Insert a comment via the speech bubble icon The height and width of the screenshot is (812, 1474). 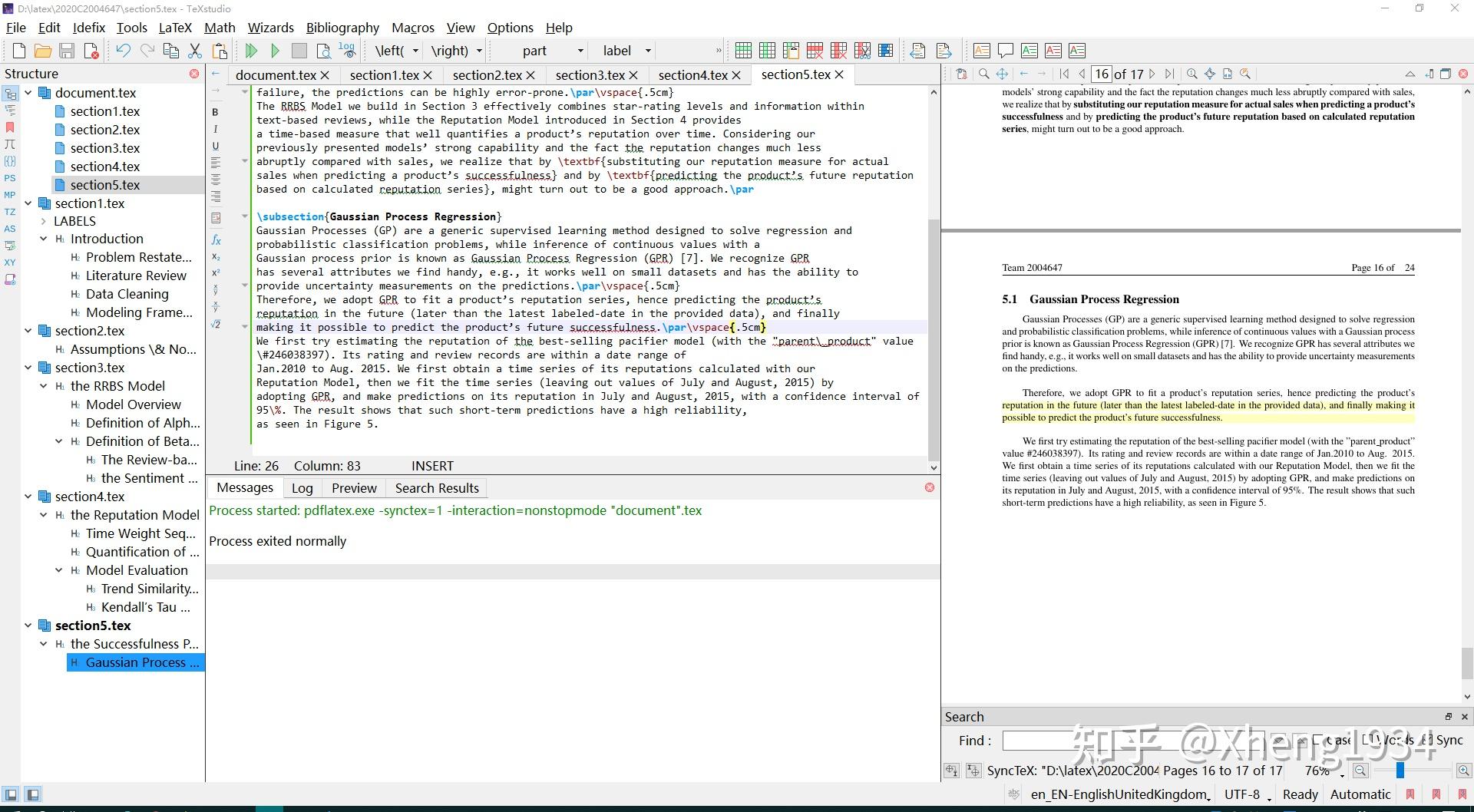[x=1005, y=51]
